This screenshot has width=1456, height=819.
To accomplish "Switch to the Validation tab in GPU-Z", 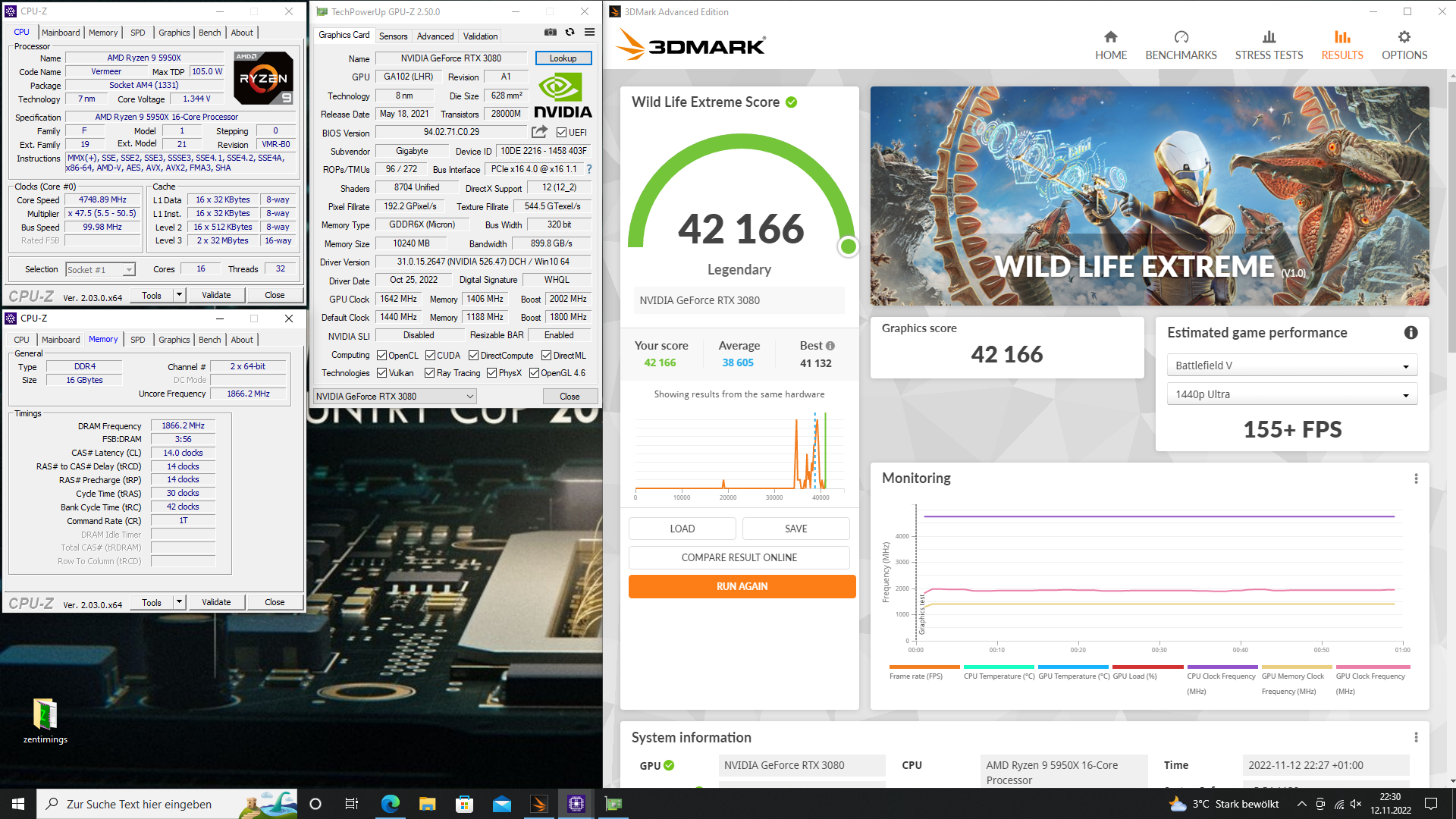I will pos(481,36).
